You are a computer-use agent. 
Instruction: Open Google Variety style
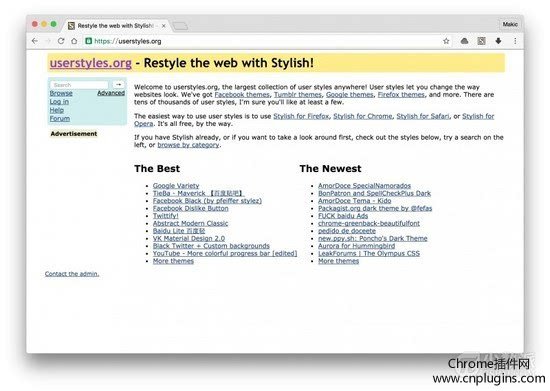tap(176, 186)
